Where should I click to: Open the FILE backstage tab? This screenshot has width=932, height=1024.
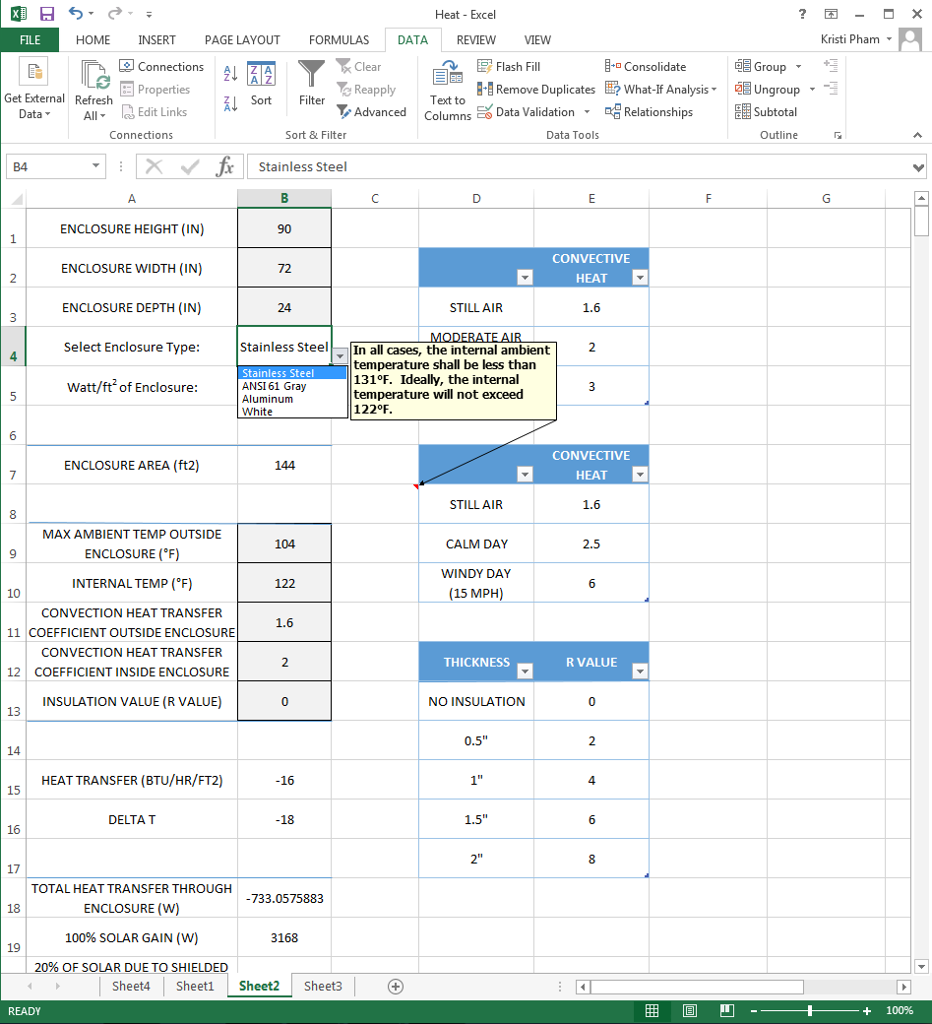pos(30,40)
